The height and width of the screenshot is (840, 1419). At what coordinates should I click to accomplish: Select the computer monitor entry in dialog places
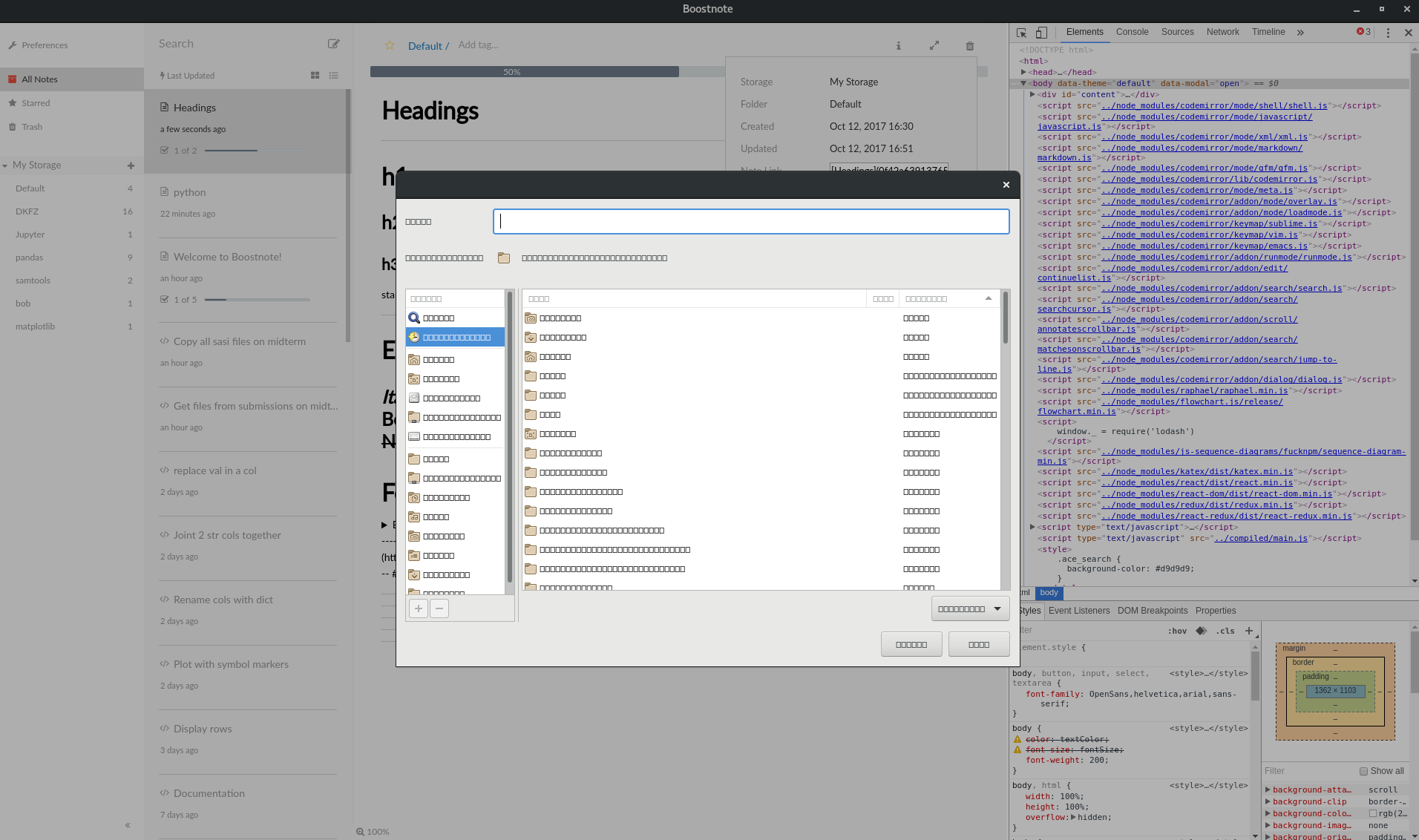pyautogui.click(x=455, y=436)
